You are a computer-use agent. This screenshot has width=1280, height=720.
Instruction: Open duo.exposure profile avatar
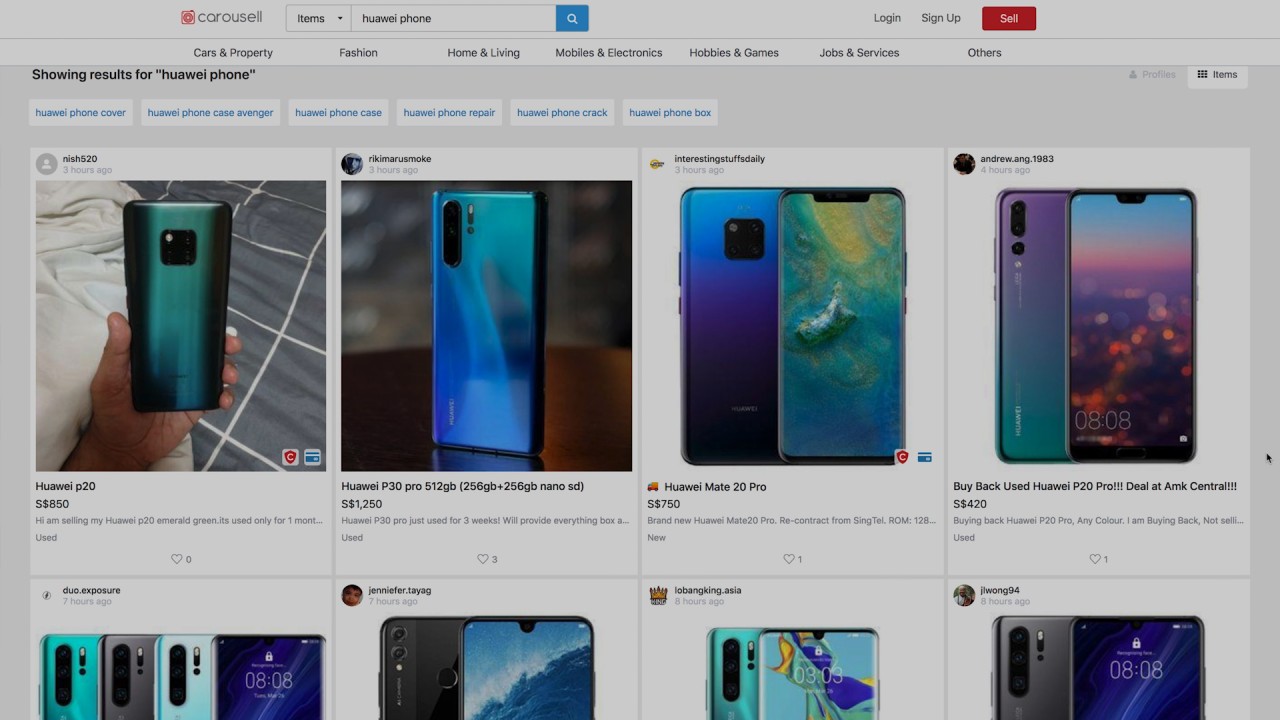point(46,595)
